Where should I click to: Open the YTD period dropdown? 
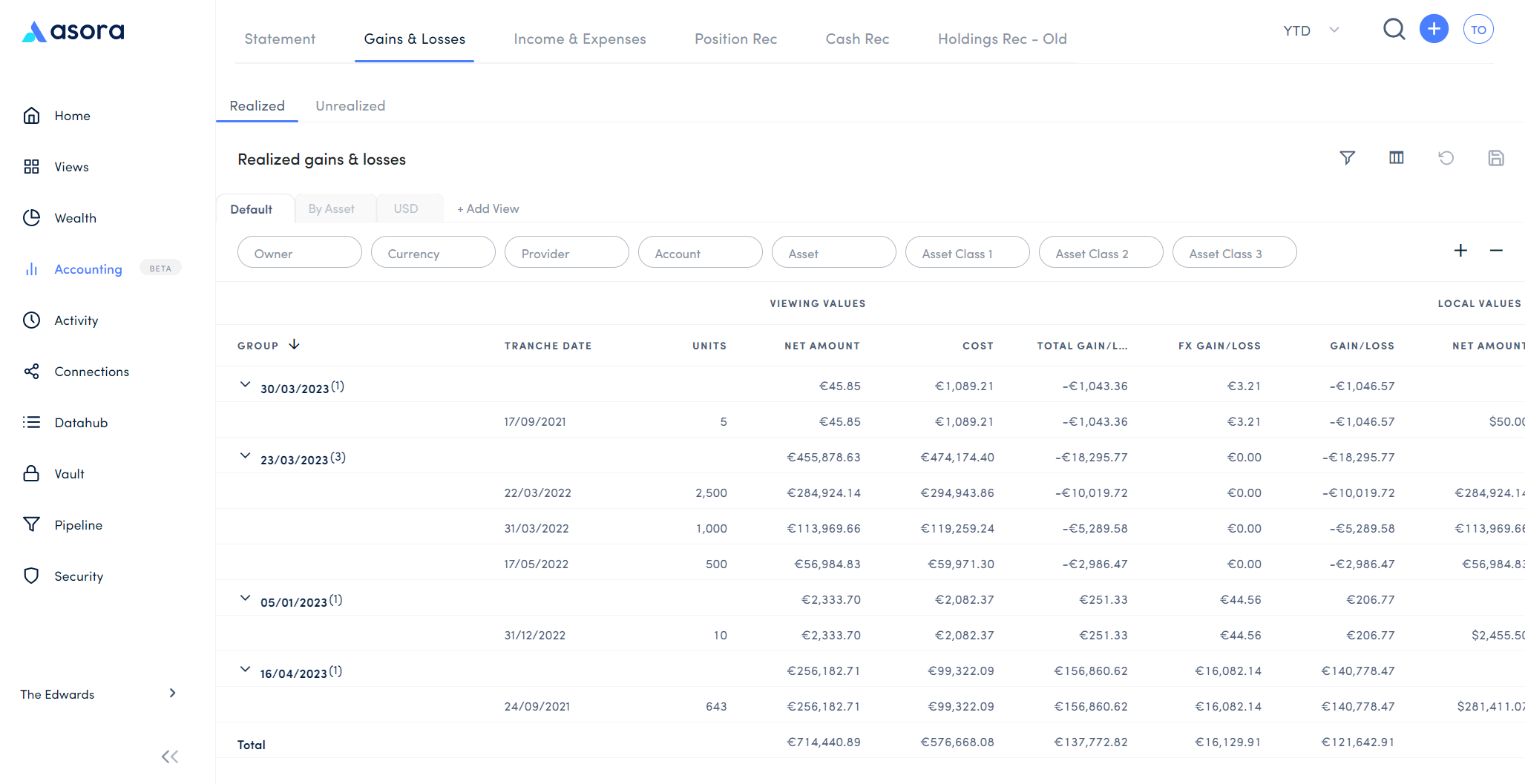click(1311, 30)
